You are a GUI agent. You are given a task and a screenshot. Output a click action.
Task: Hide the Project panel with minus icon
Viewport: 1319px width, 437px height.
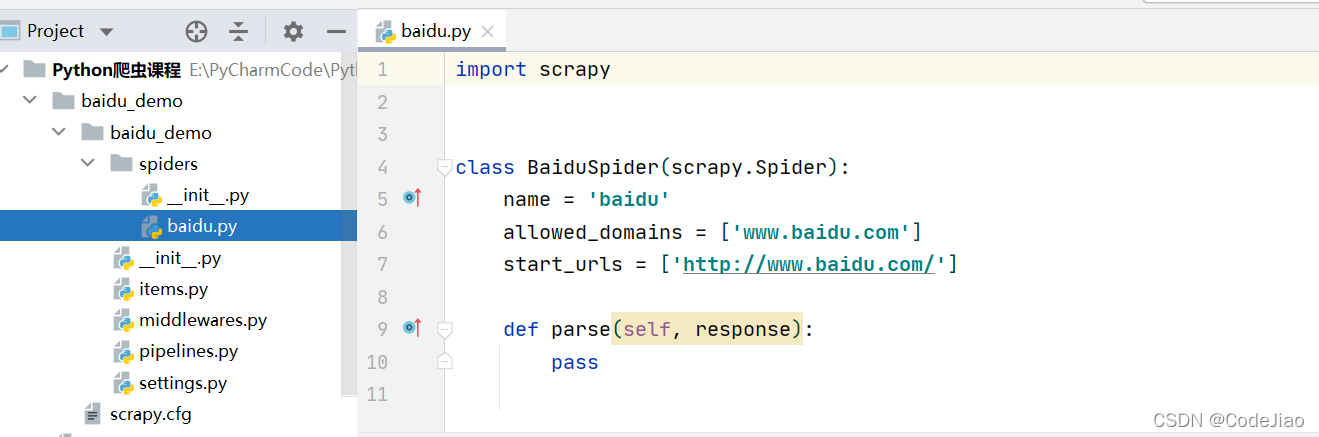click(x=336, y=32)
